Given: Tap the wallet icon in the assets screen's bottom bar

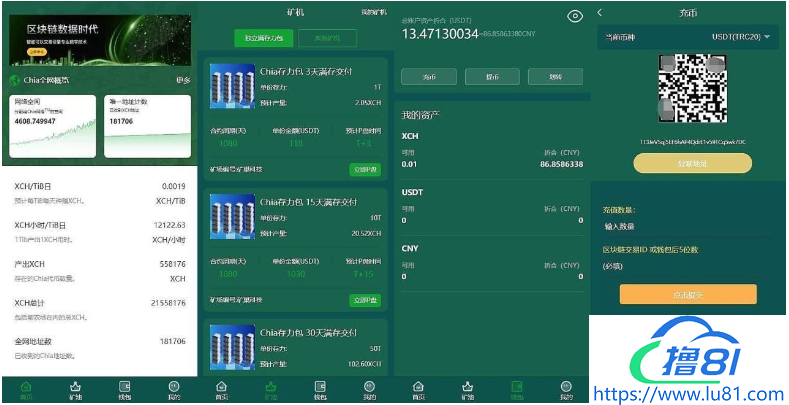Looking at the screenshot, I should point(516,389).
